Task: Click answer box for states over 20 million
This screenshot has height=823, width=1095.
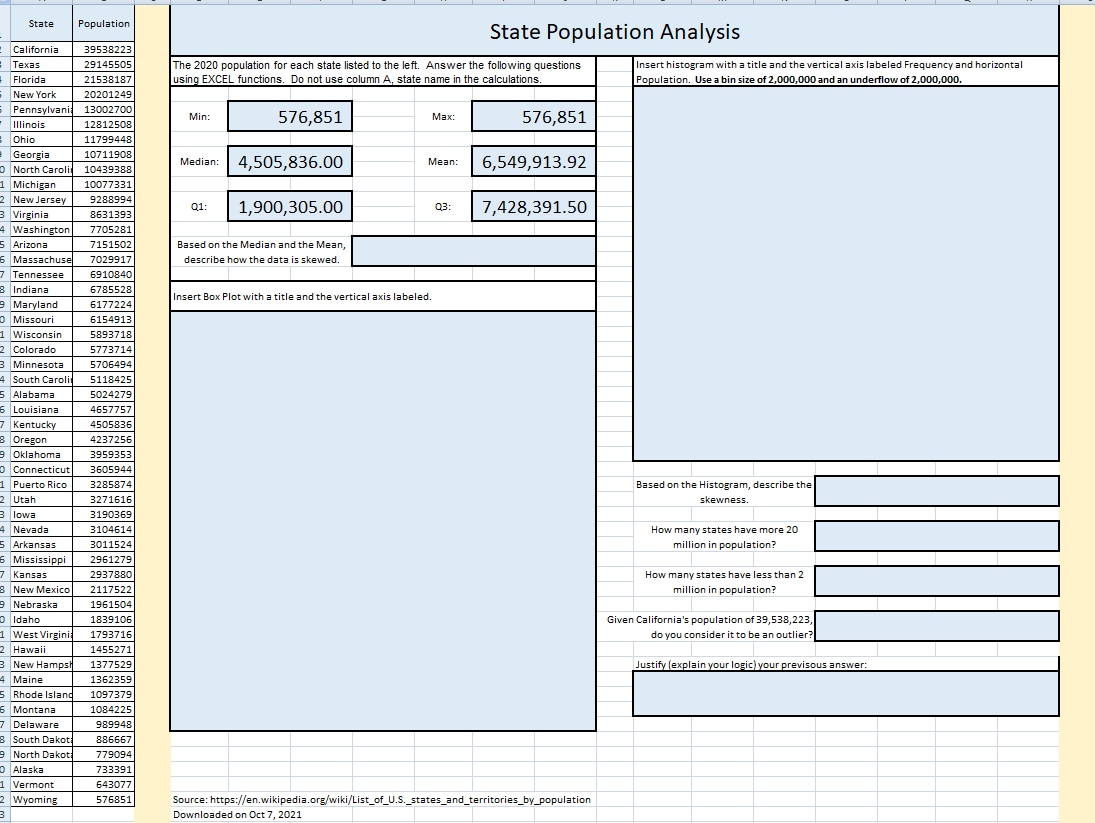Action: 936,536
